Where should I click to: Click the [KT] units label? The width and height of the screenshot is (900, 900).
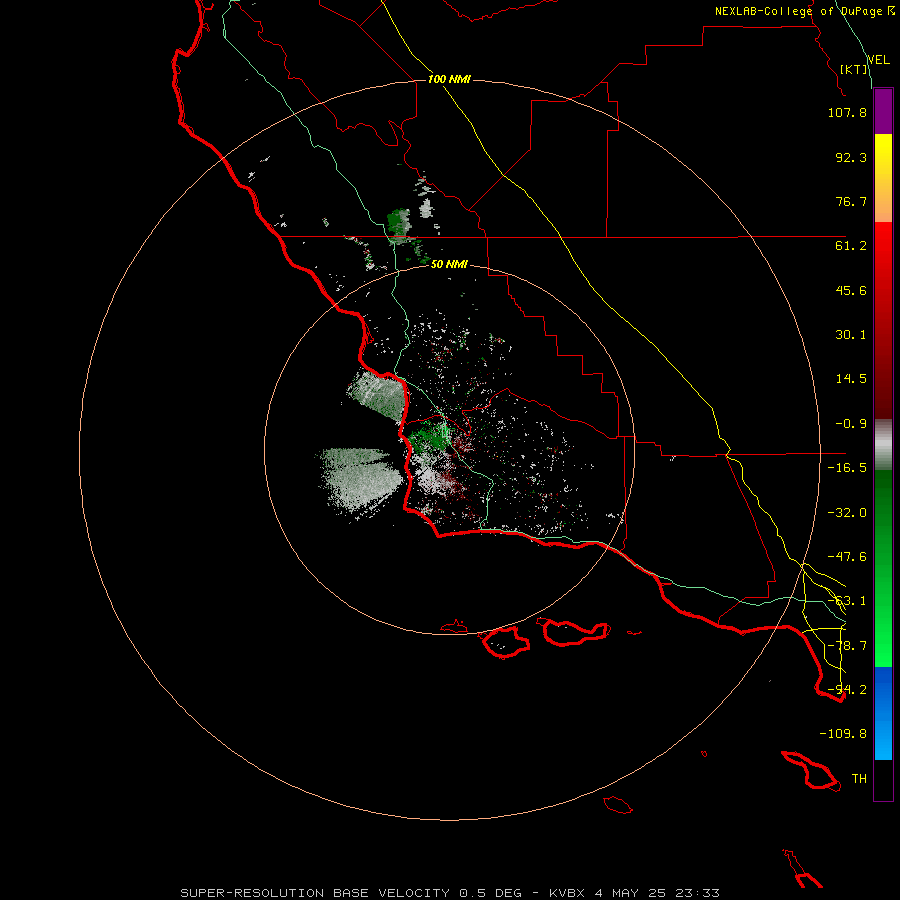coord(854,69)
